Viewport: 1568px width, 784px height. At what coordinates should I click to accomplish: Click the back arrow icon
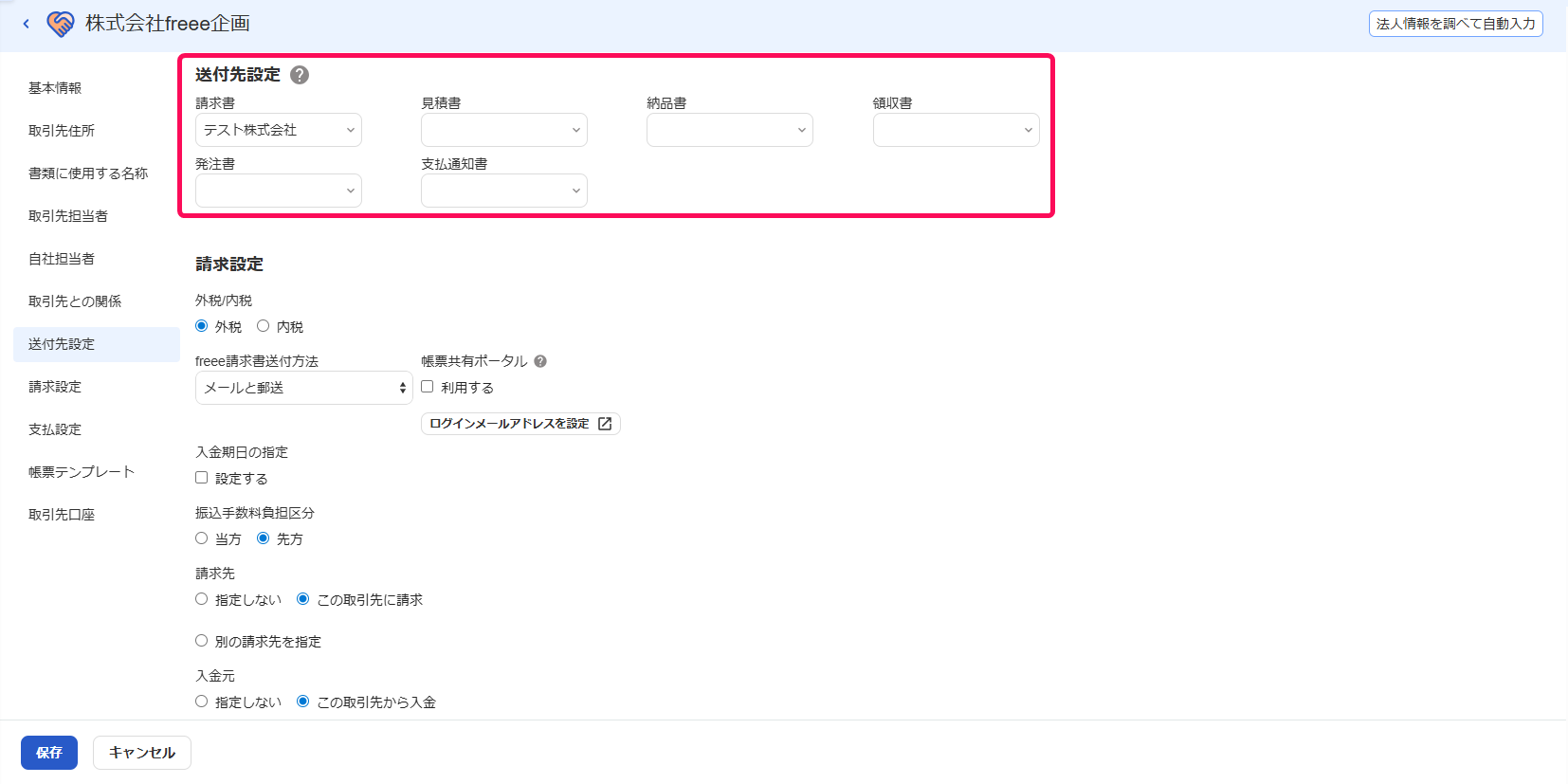(26, 24)
